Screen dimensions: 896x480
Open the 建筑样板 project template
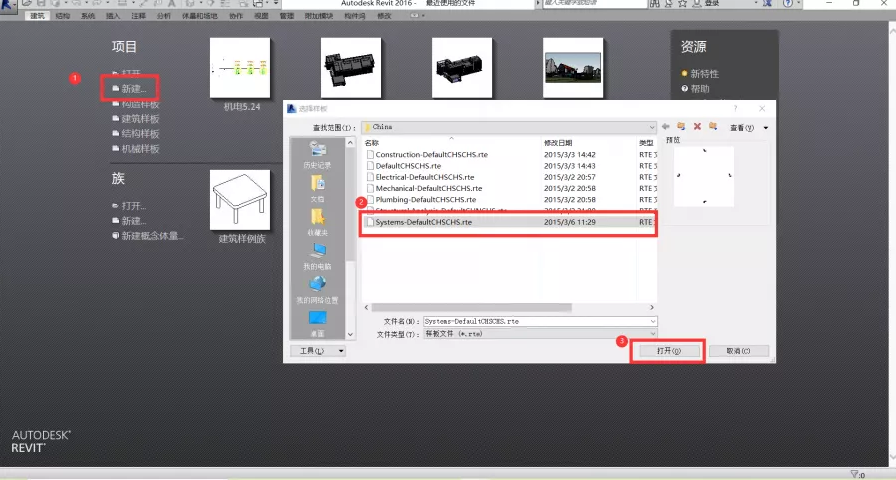coord(140,119)
